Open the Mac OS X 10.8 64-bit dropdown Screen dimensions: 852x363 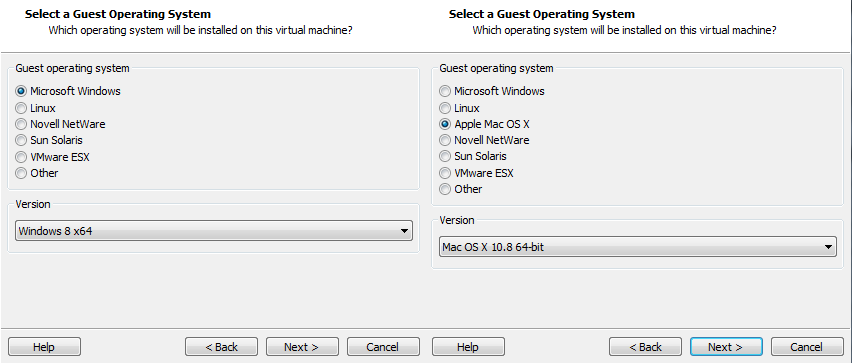638,247
